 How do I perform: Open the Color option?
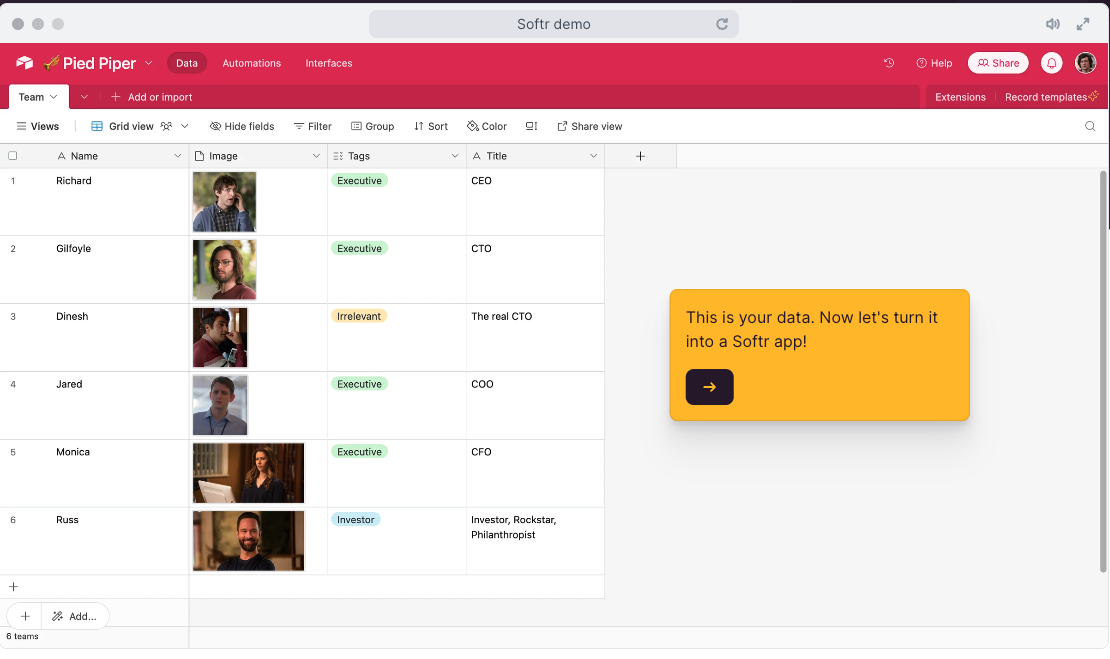[x=487, y=126]
